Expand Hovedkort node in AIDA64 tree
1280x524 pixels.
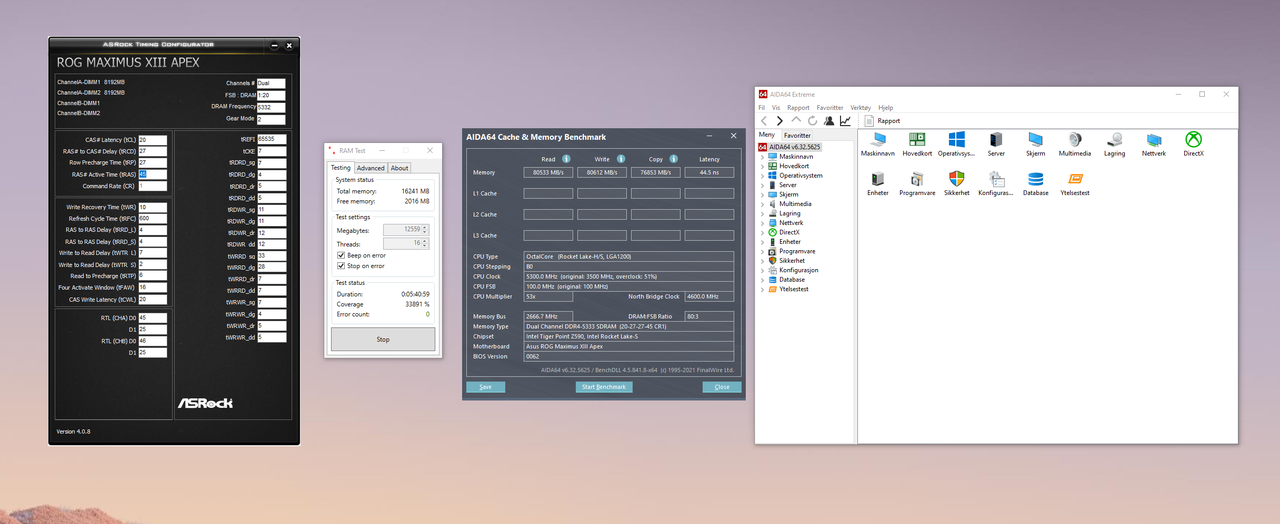click(763, 166)
